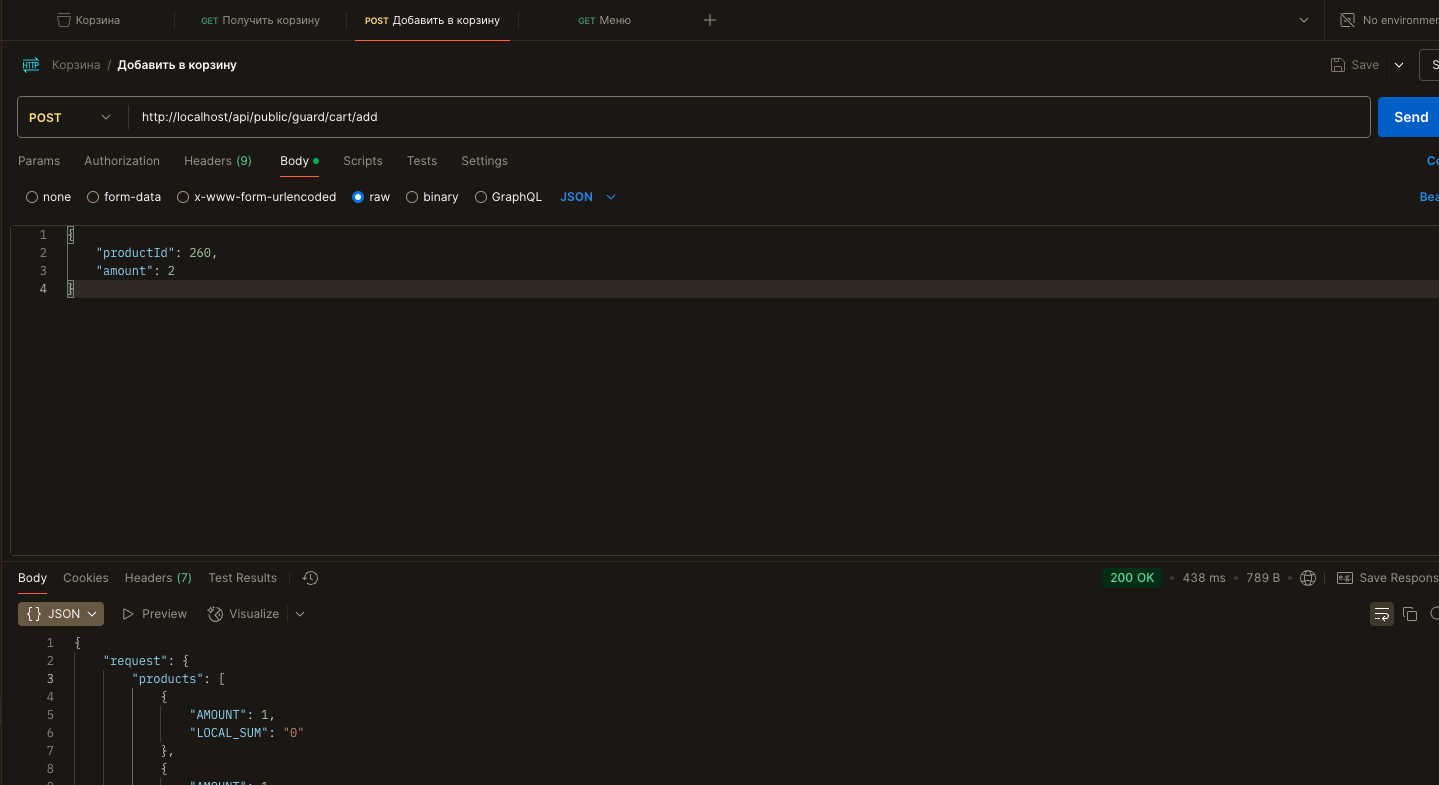
Task: Click the Preview play icon
Action: (x=128, y=614)
